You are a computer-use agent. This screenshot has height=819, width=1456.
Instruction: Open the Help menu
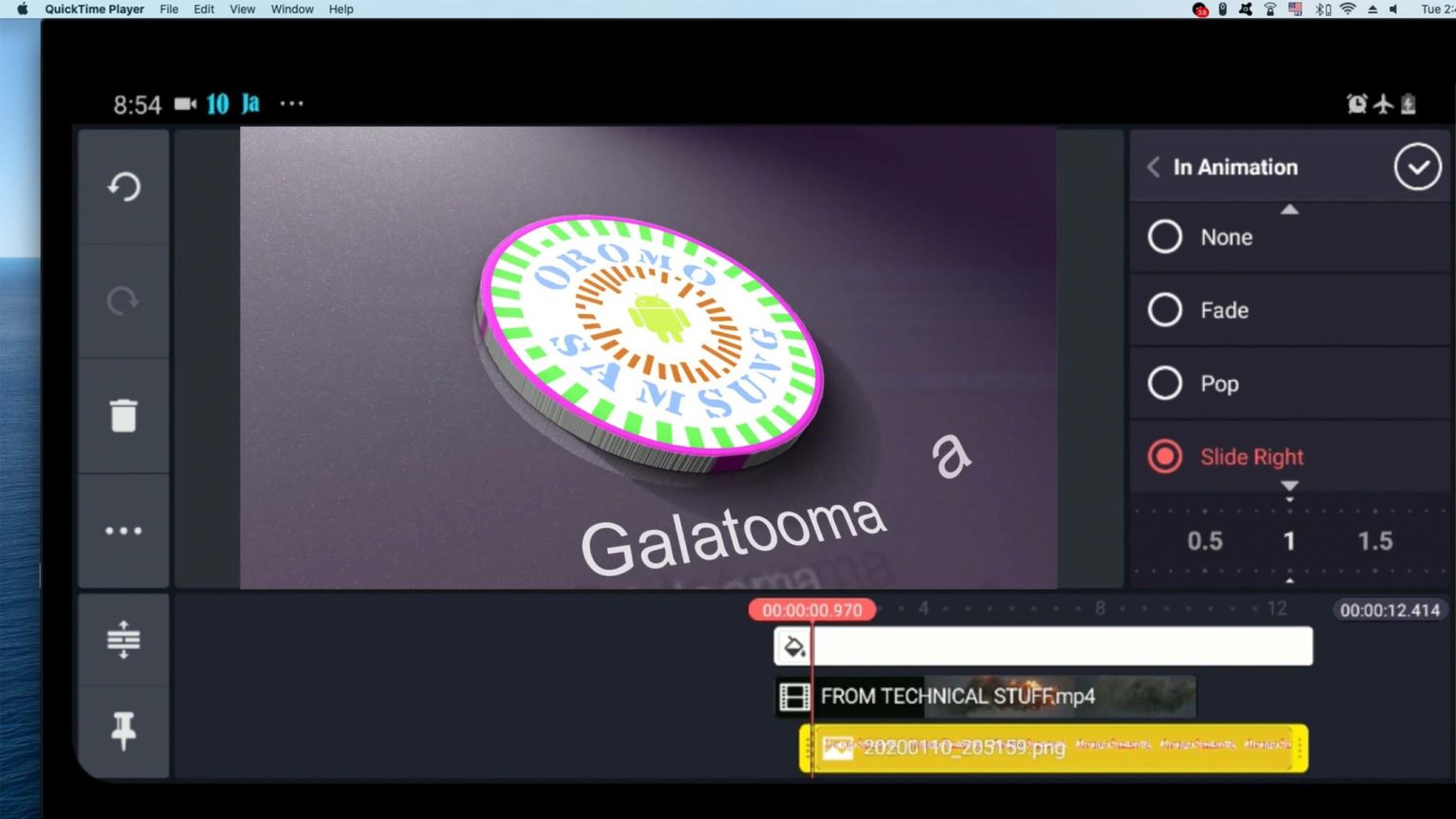click(341, 9)
